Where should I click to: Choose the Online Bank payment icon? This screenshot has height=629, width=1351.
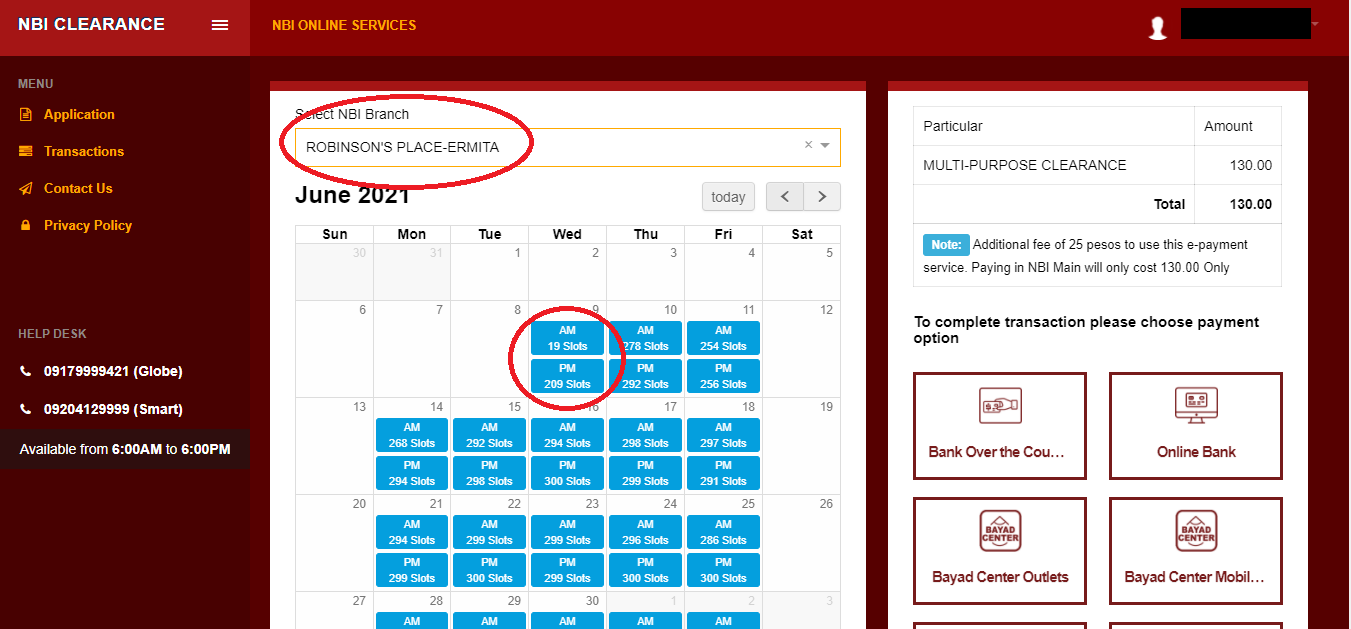click(x=1195, y=406)
